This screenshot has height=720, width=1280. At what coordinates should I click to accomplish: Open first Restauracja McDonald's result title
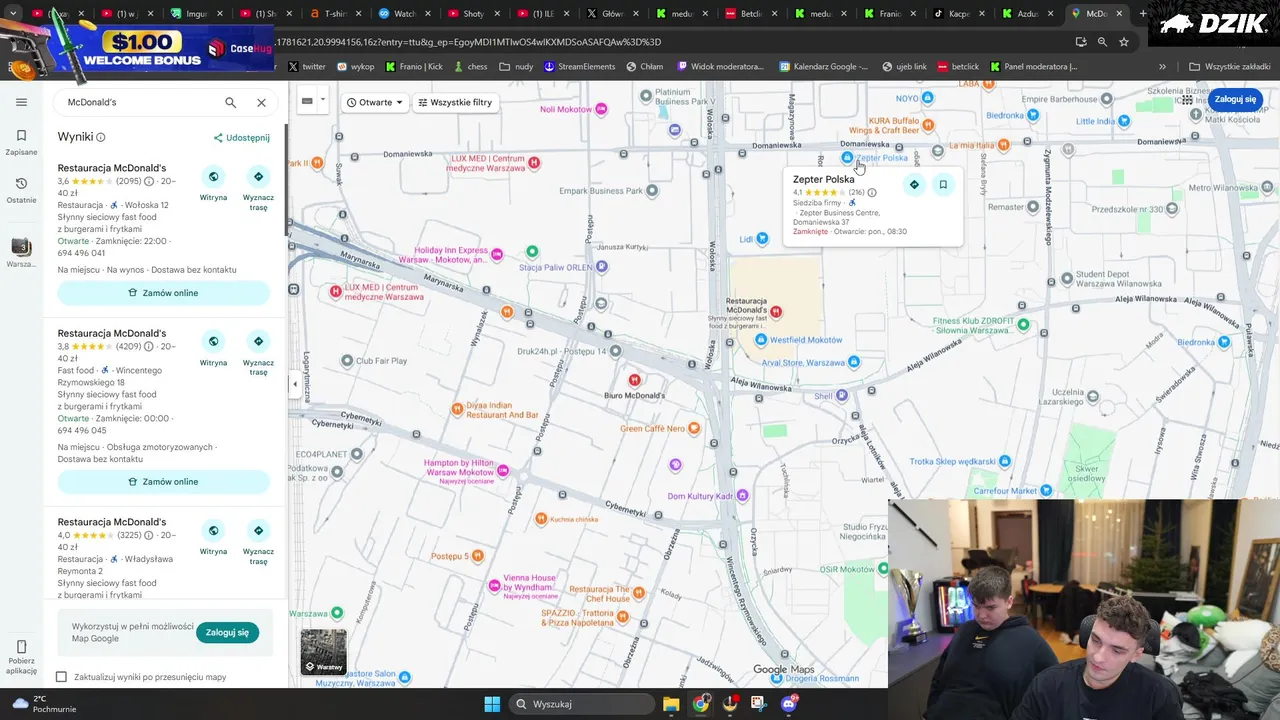click(112, 168)
